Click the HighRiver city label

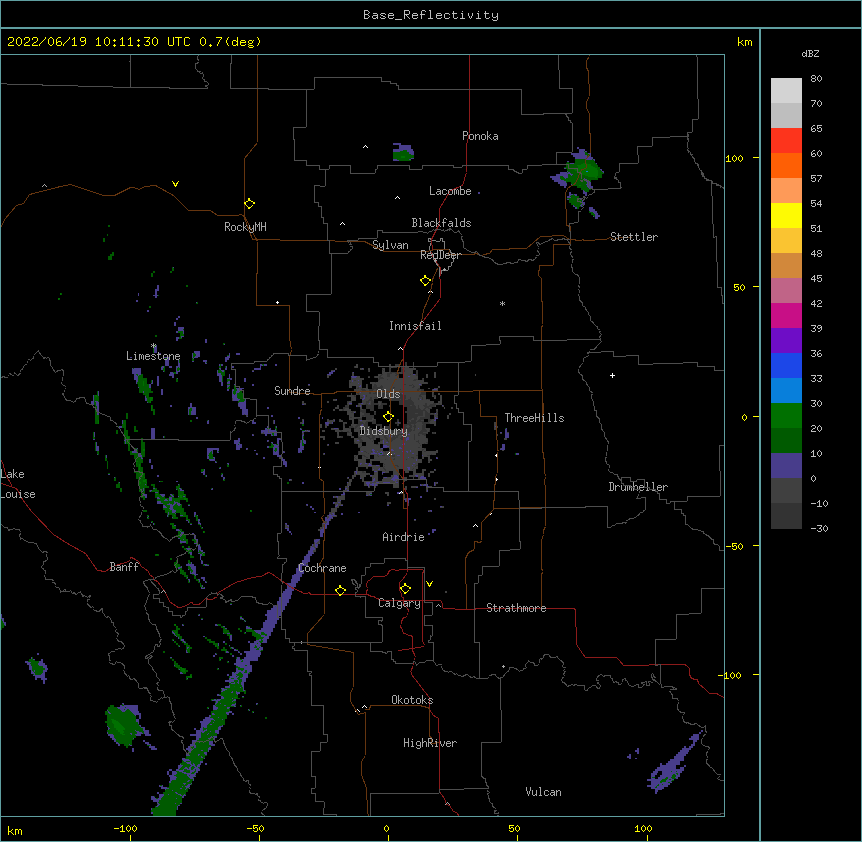pos(430,743)
